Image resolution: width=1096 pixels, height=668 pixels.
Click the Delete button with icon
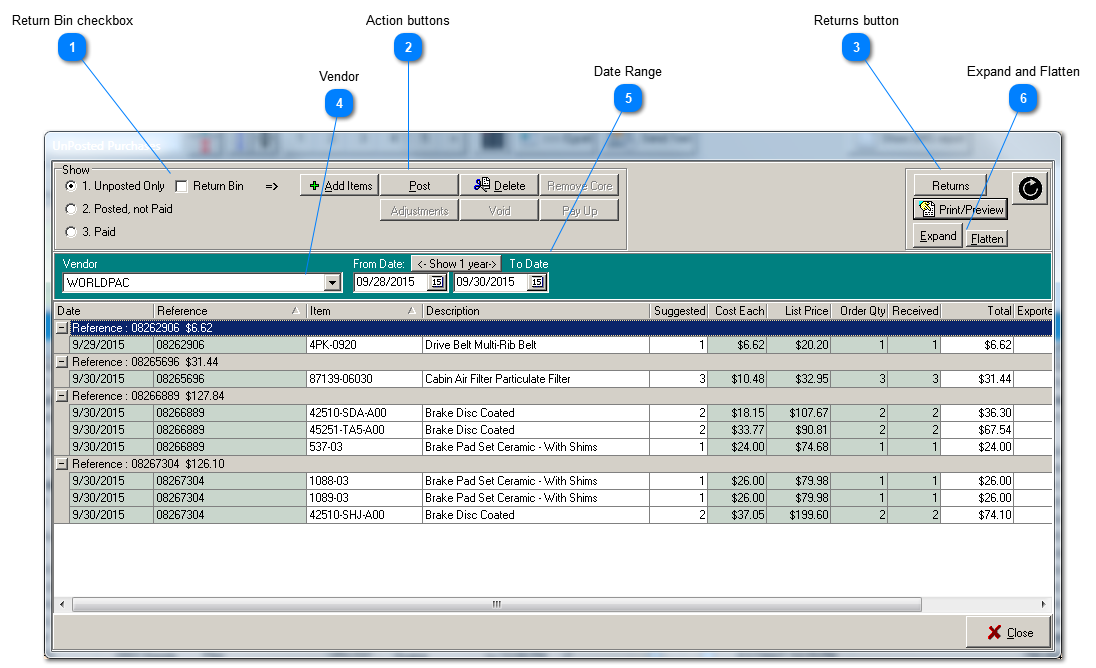499,186
